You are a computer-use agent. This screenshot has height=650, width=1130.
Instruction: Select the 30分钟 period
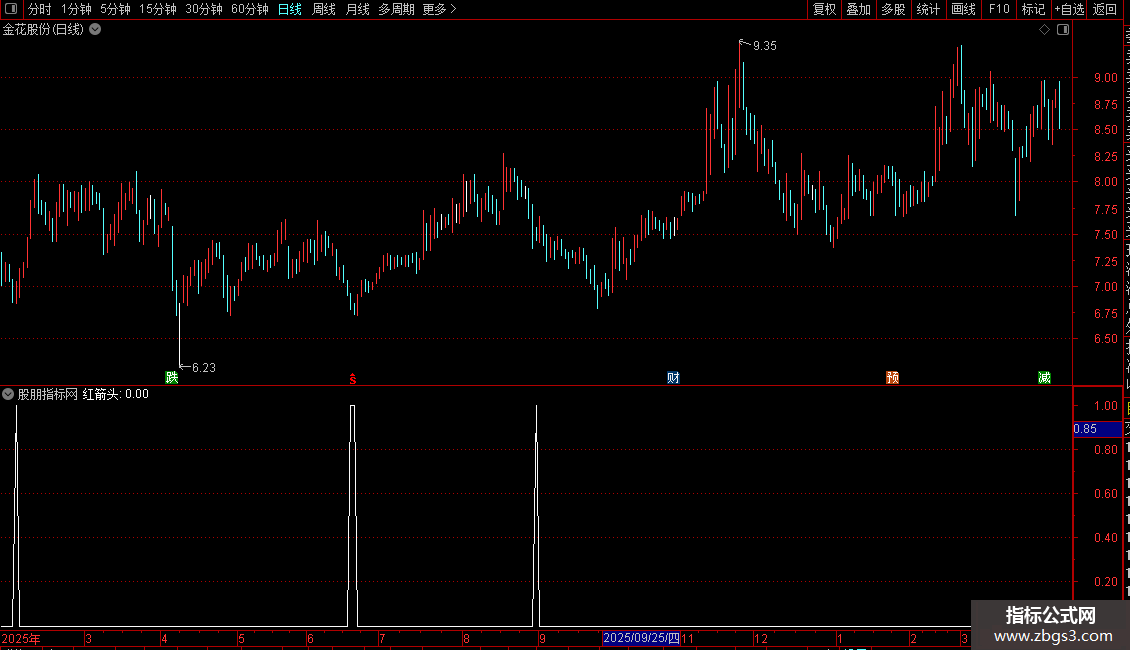204,9
